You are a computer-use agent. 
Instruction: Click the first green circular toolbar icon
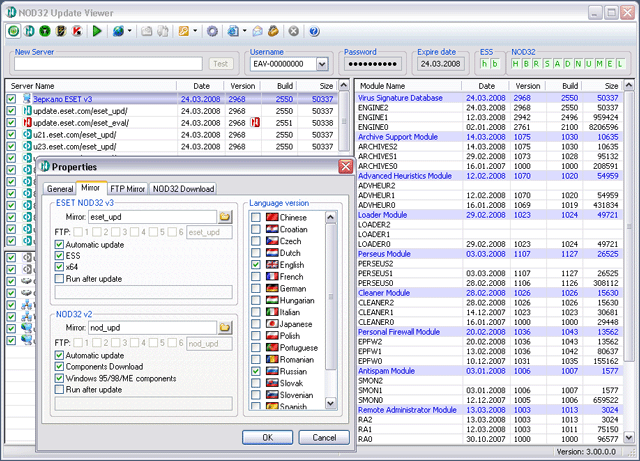click(x=13, y=31)
